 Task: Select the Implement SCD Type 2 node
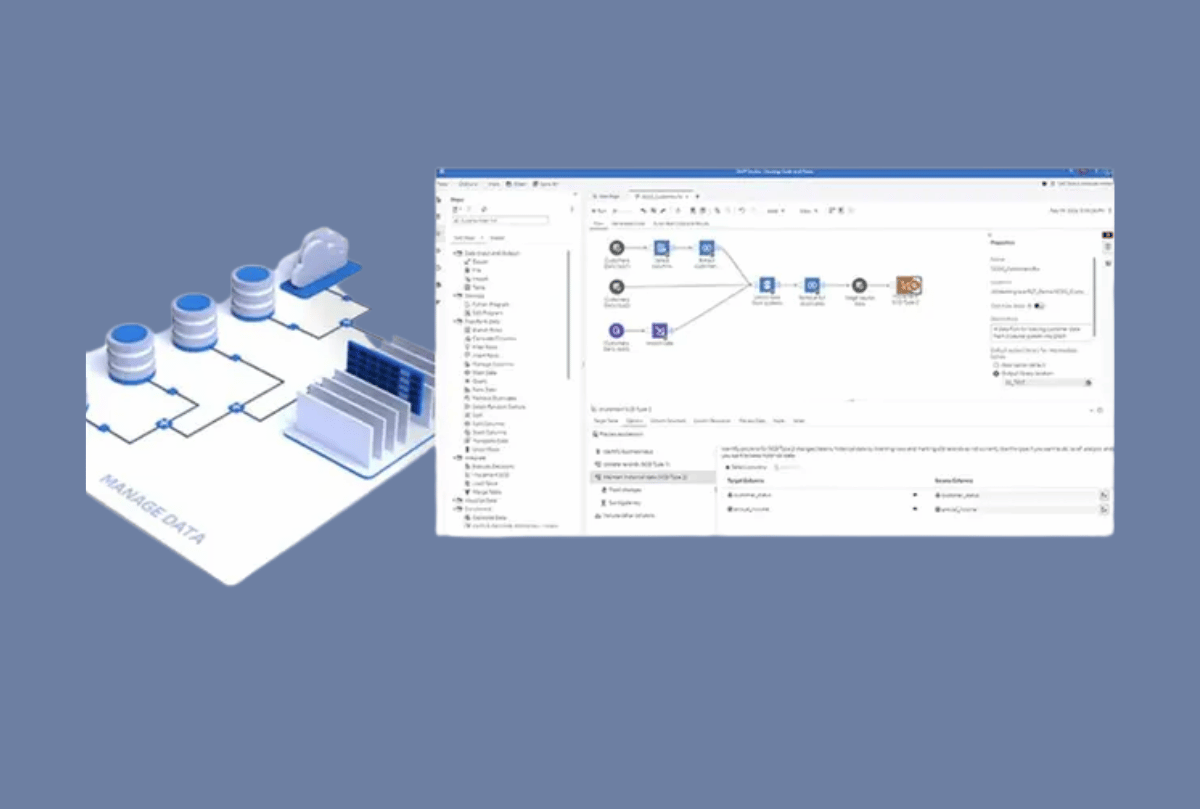point(908,286)
